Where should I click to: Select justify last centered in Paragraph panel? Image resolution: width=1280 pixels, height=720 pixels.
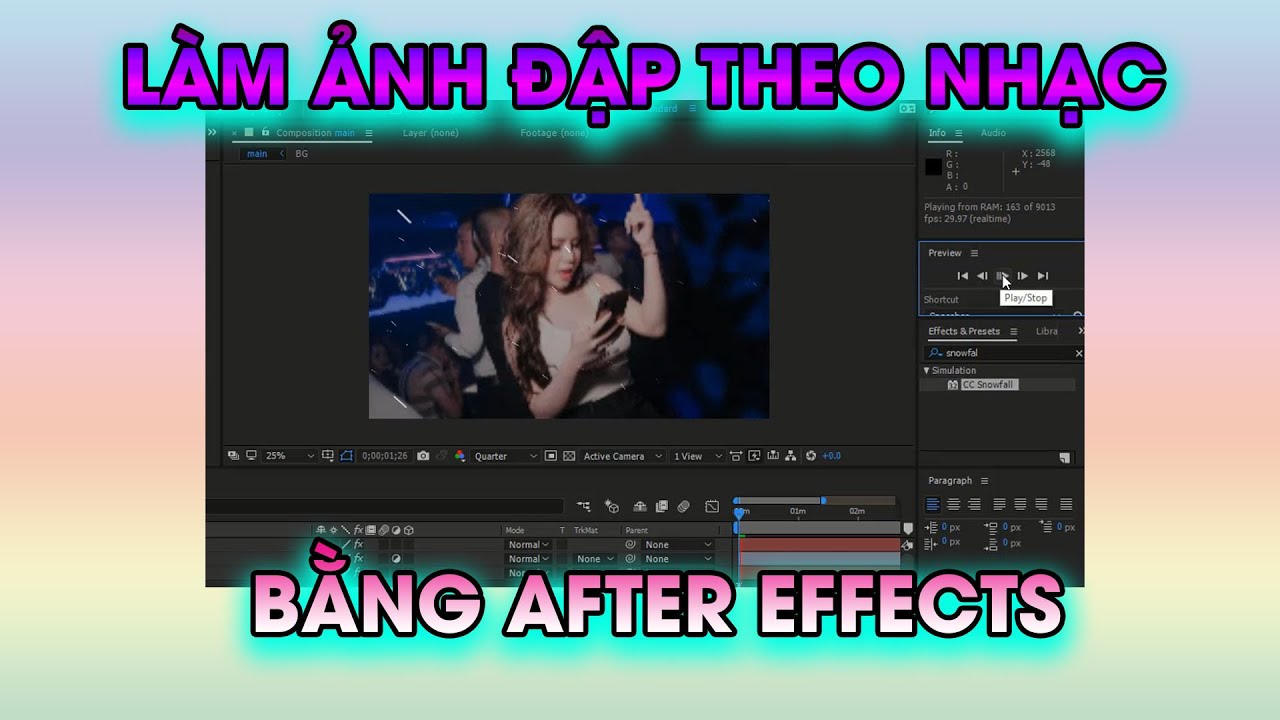point(1020,504)
